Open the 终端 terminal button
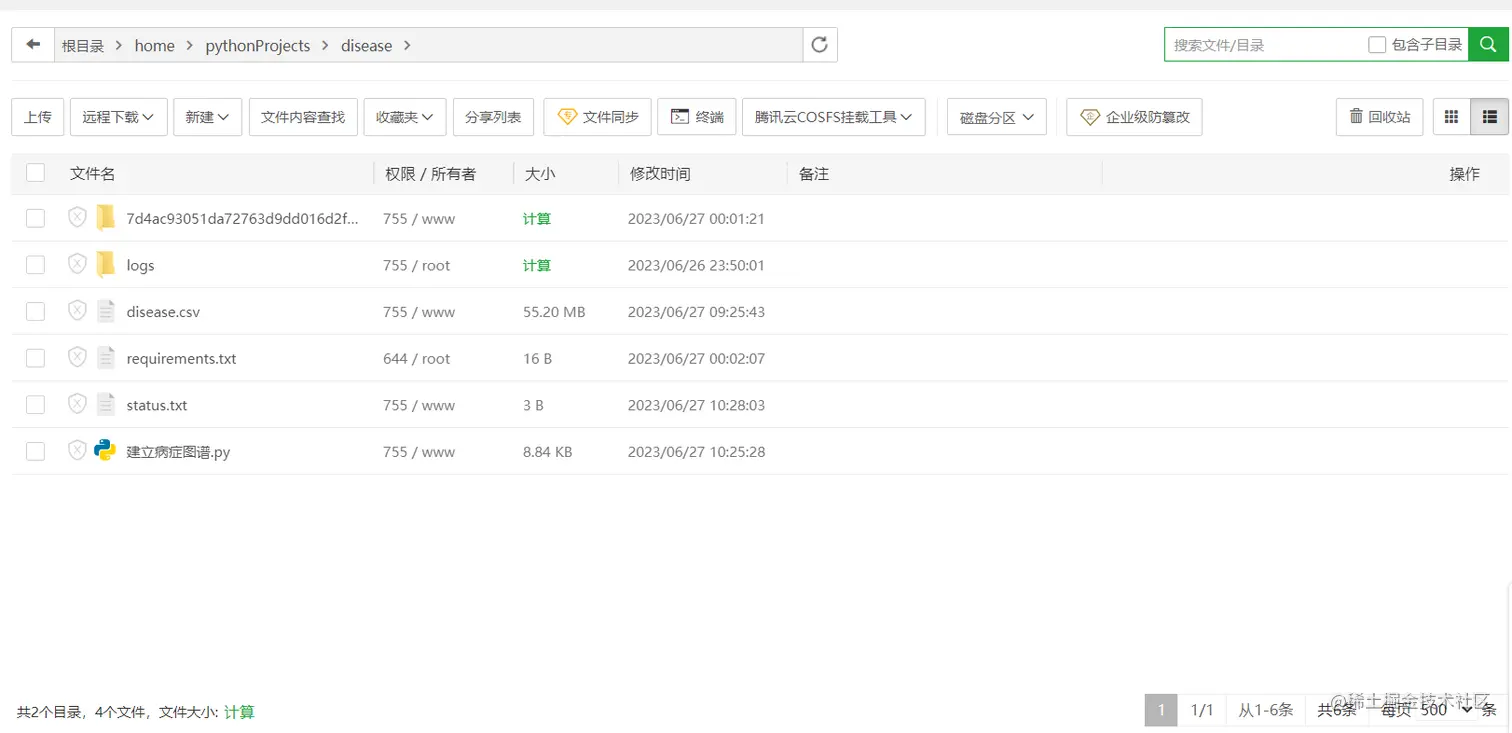Screen dimensions: 1512x733 click(697, 117)
